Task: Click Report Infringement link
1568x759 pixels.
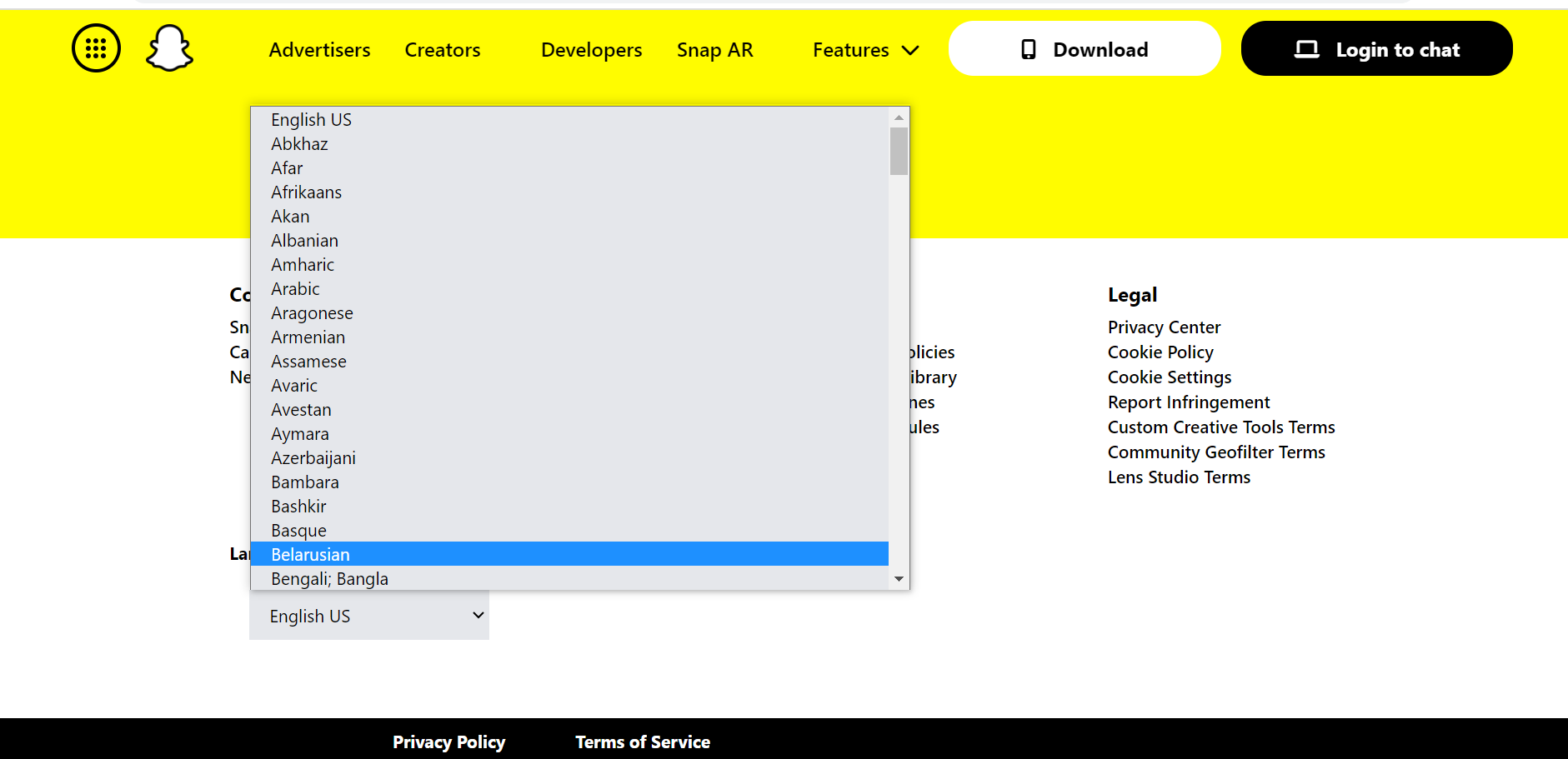Action: (1189, 402)
